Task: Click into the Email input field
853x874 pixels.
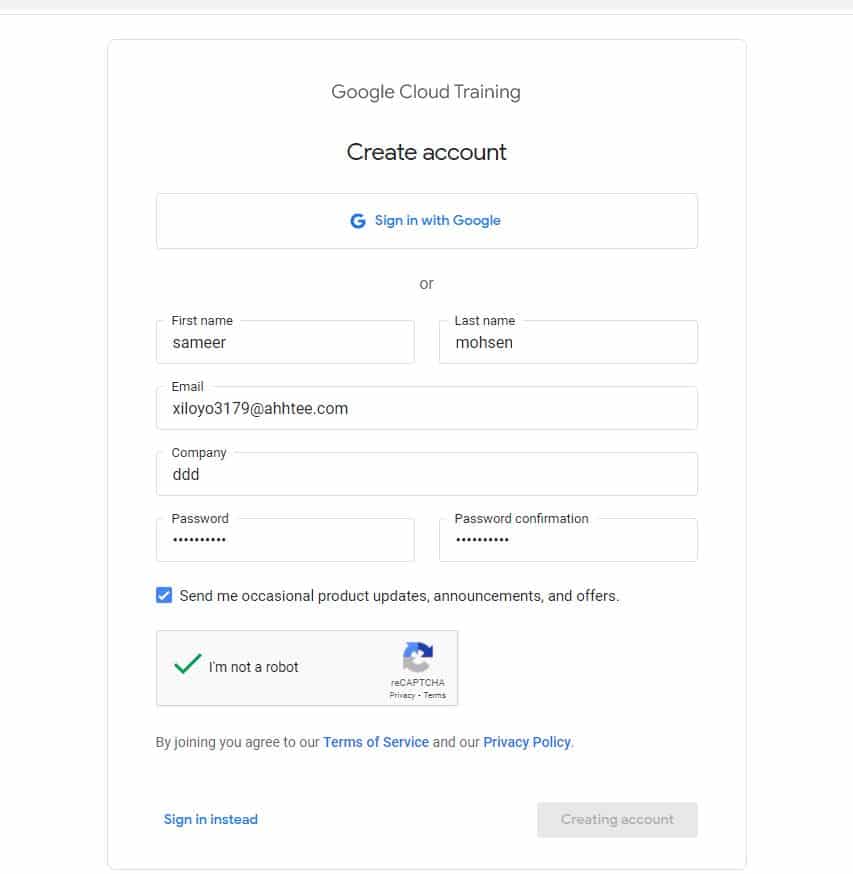Action: tap(426, 409)
